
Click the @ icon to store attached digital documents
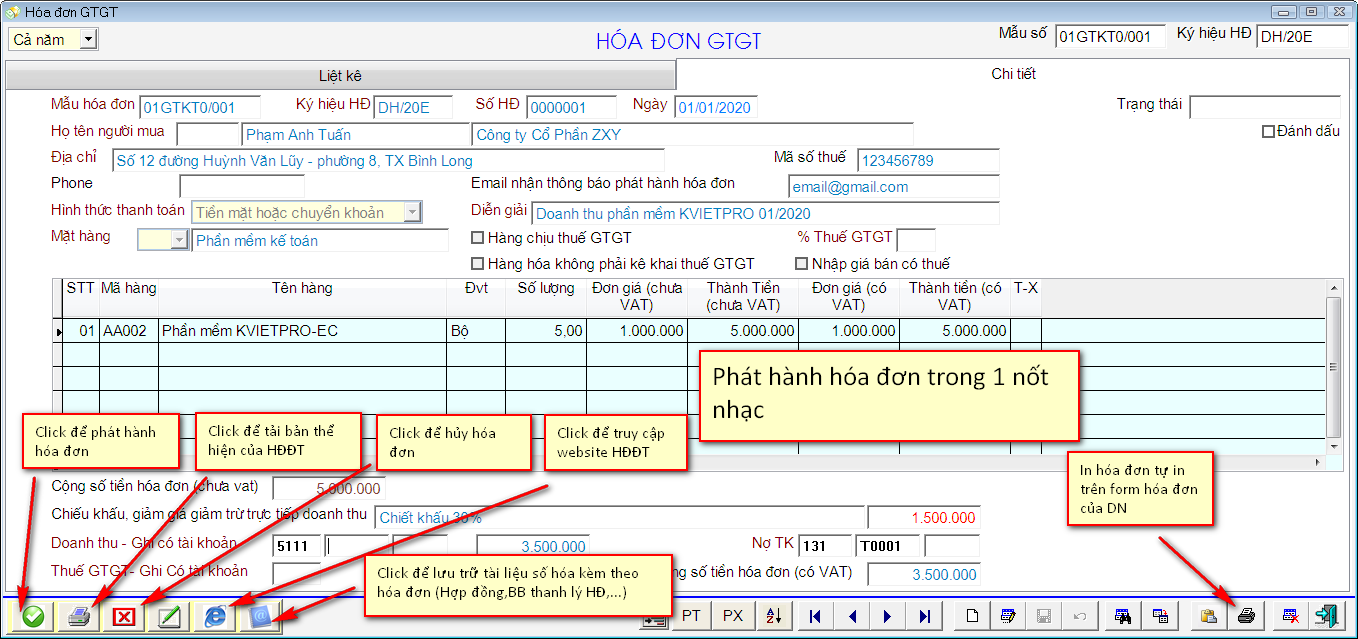click(x=259, y=615)
